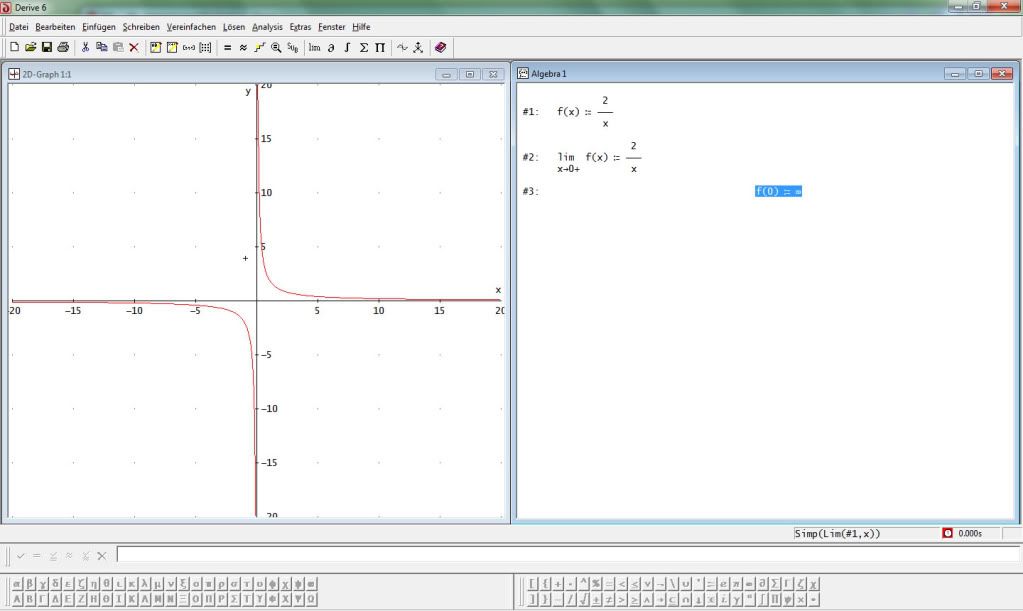The image size is (1023, 611).
Task: Click the Approximate (≈) toolbar icon
Action: [x=243, y=47]
